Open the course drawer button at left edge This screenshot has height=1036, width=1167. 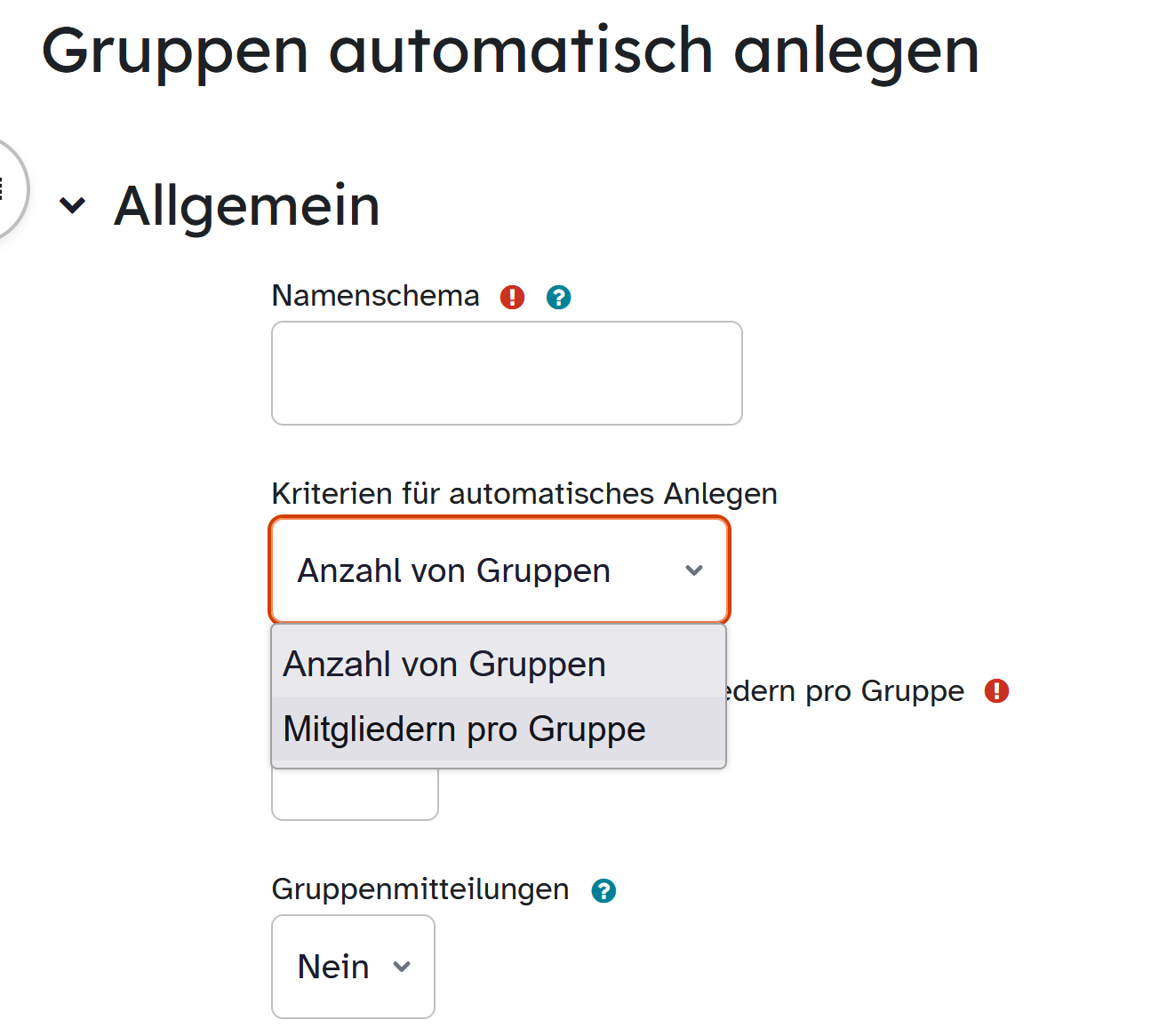point(7,188)
